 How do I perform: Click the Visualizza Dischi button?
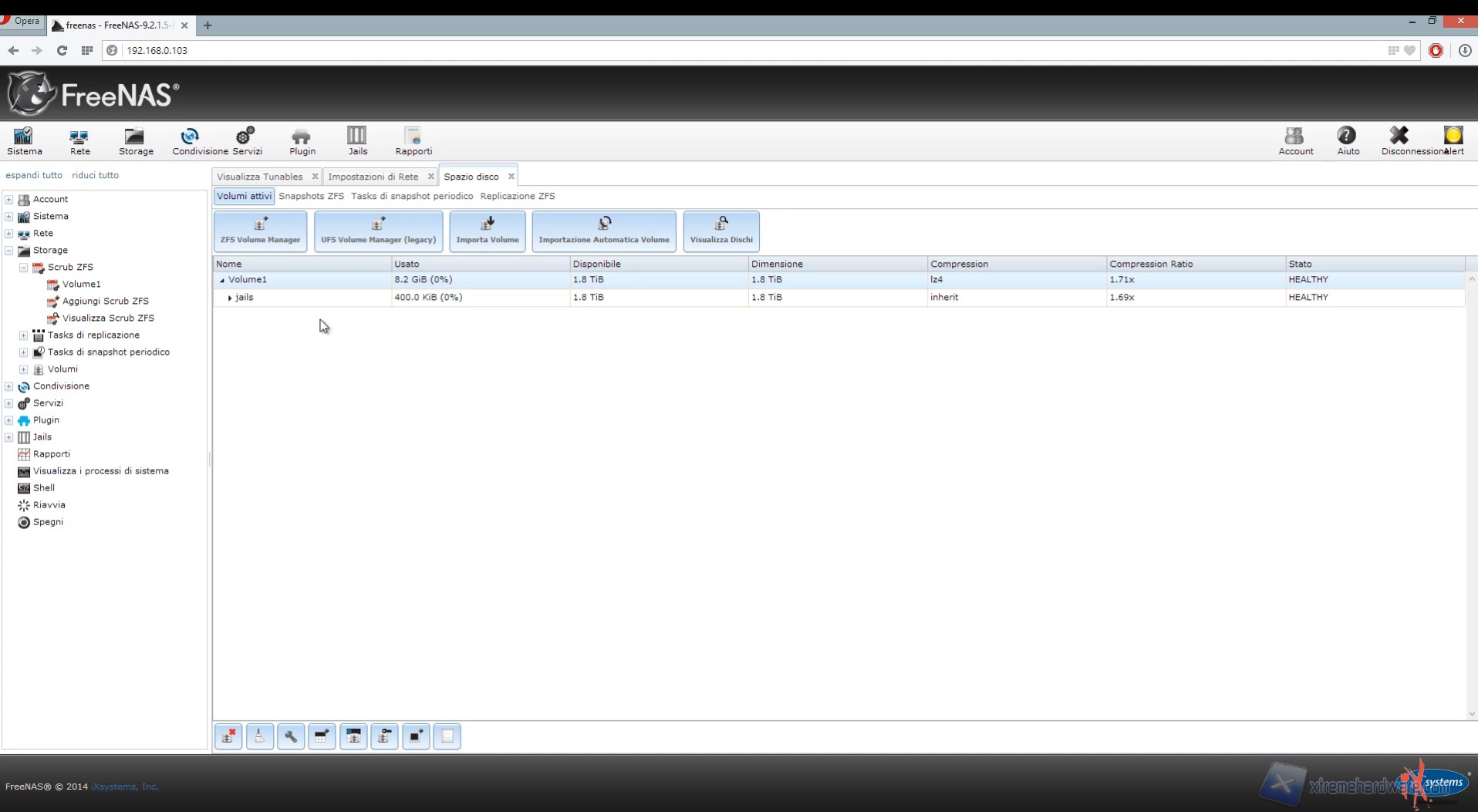[720, 231]
